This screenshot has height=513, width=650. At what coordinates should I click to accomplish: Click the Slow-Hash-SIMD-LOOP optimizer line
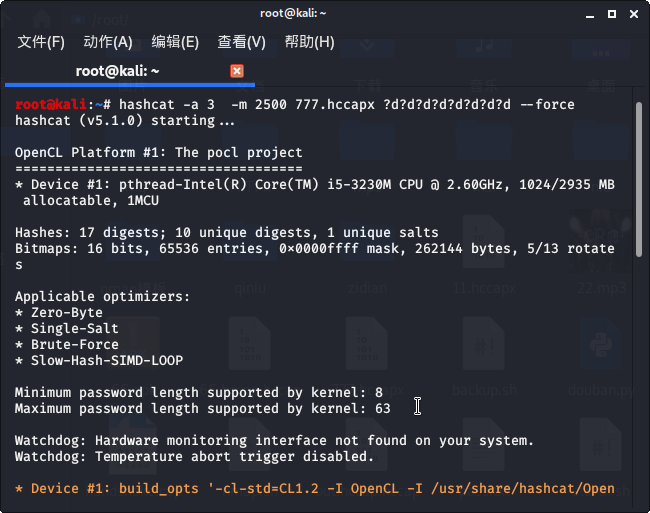pos(99,361)
